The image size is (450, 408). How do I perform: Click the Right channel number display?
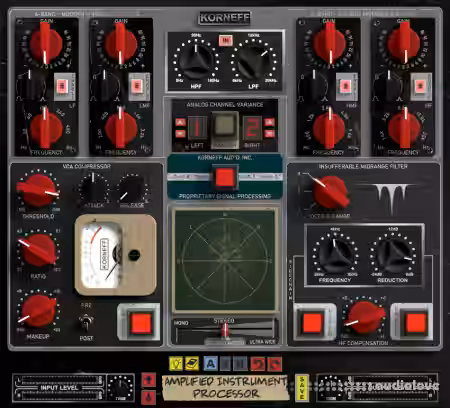click(252, 128)
